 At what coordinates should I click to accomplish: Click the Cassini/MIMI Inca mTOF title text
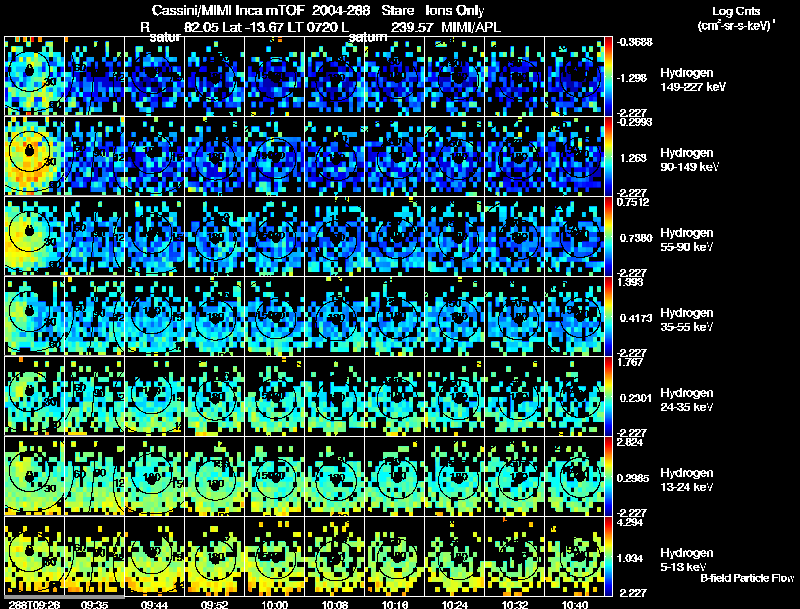click(228, 11)
